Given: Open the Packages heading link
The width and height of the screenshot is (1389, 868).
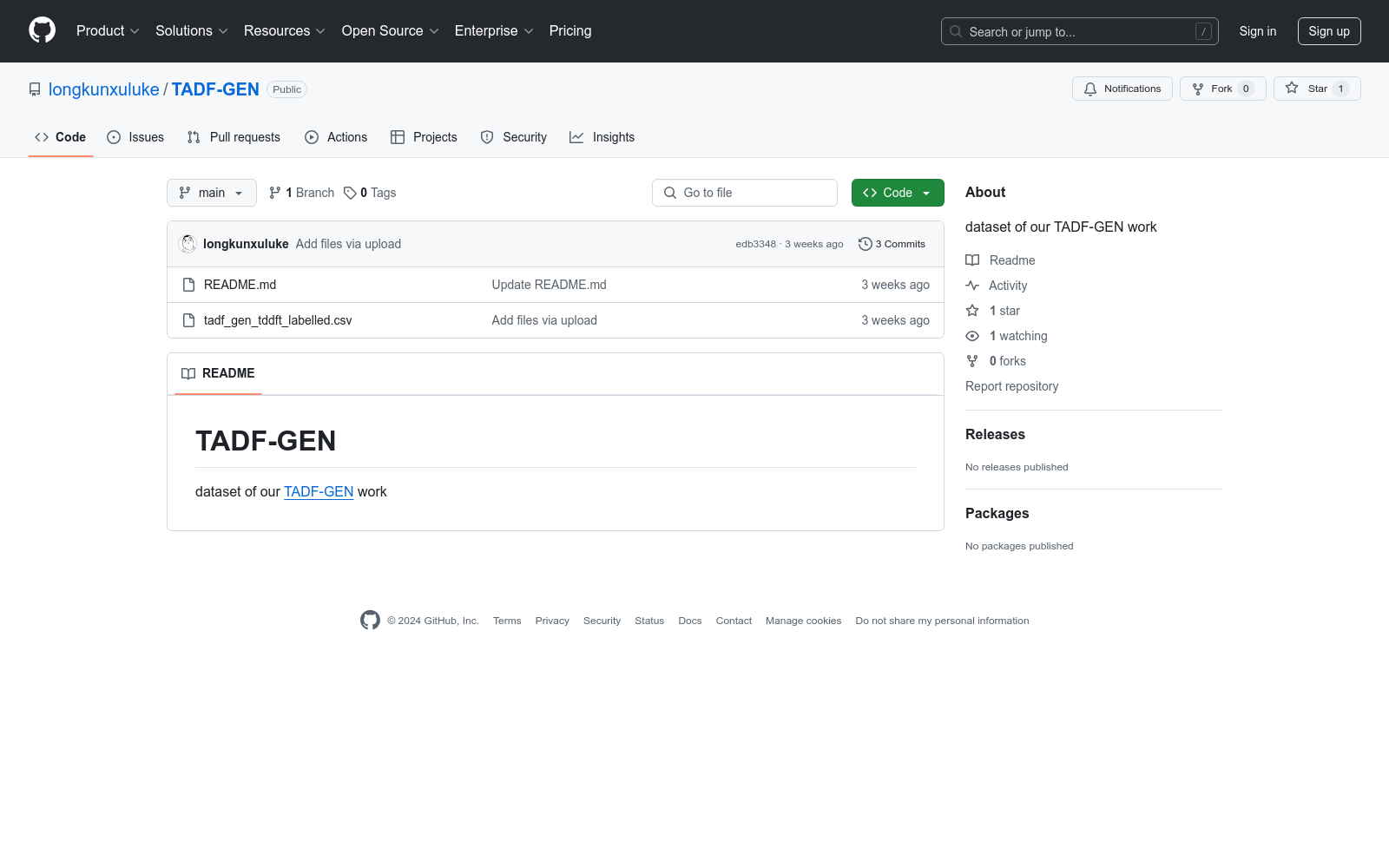Looking at the screenshot, I should [x=997, y=513].
